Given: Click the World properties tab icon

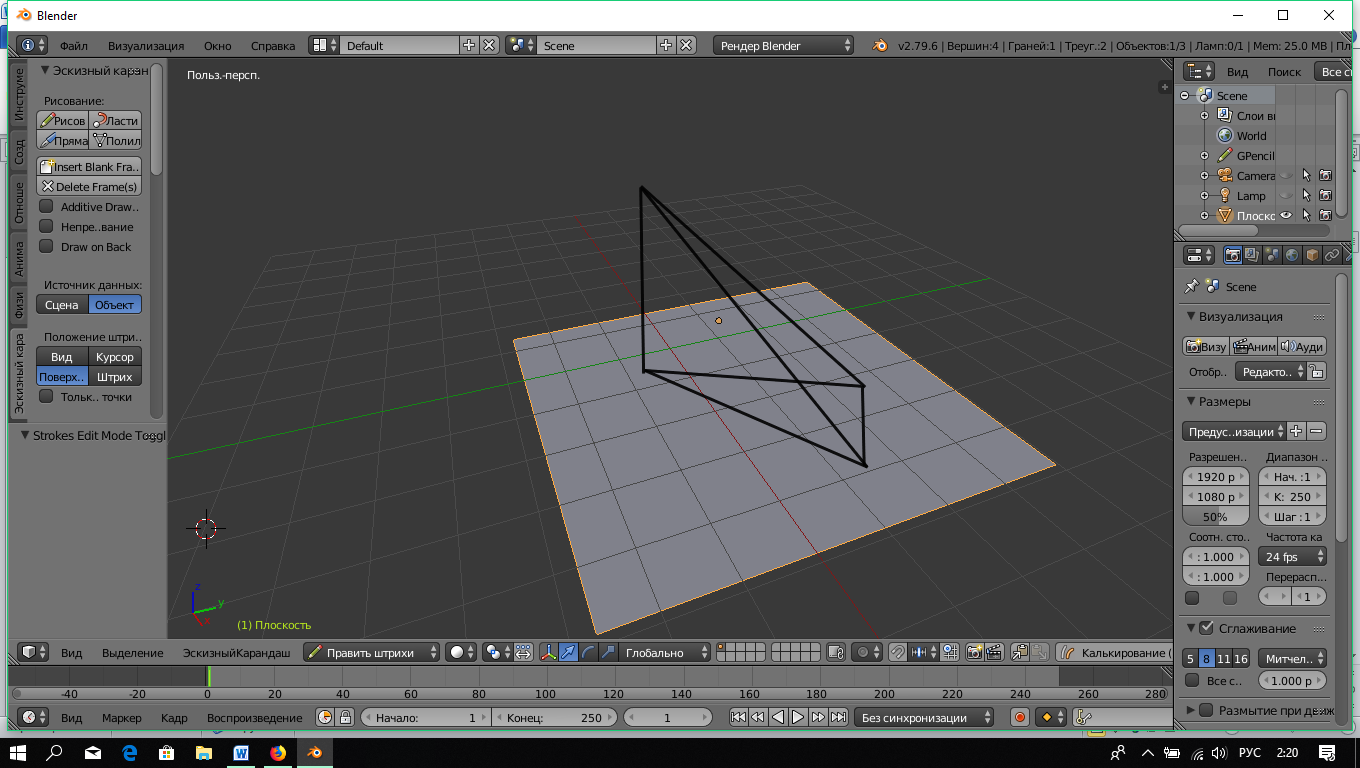Looking at the screenshot, I should pos(1291,255).
